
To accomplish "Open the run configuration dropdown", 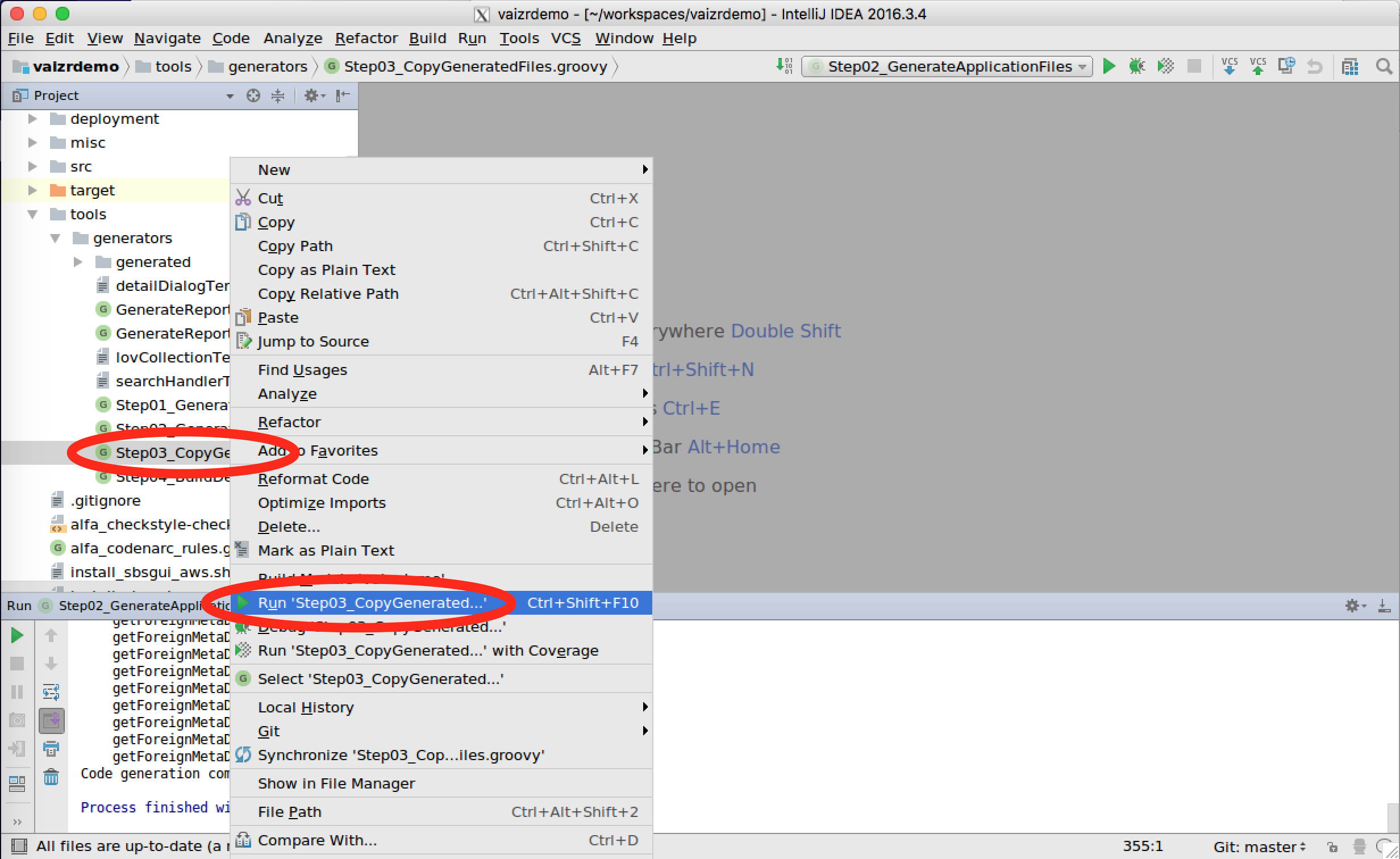I will point(947,66).
